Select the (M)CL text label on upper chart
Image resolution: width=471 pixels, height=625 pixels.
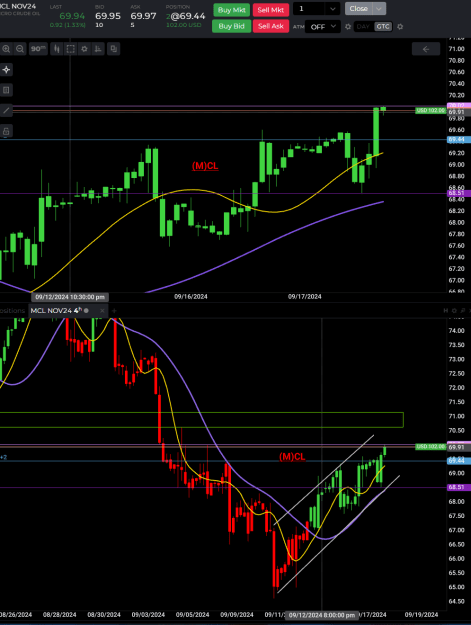click(x=205, y=166)
